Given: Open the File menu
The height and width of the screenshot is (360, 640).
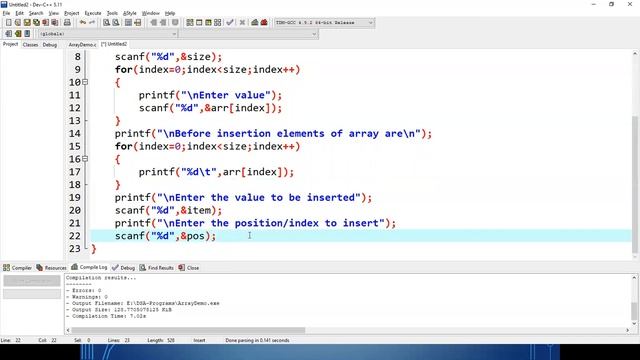Looking at the screenshot, I should [x=6, y=13].
